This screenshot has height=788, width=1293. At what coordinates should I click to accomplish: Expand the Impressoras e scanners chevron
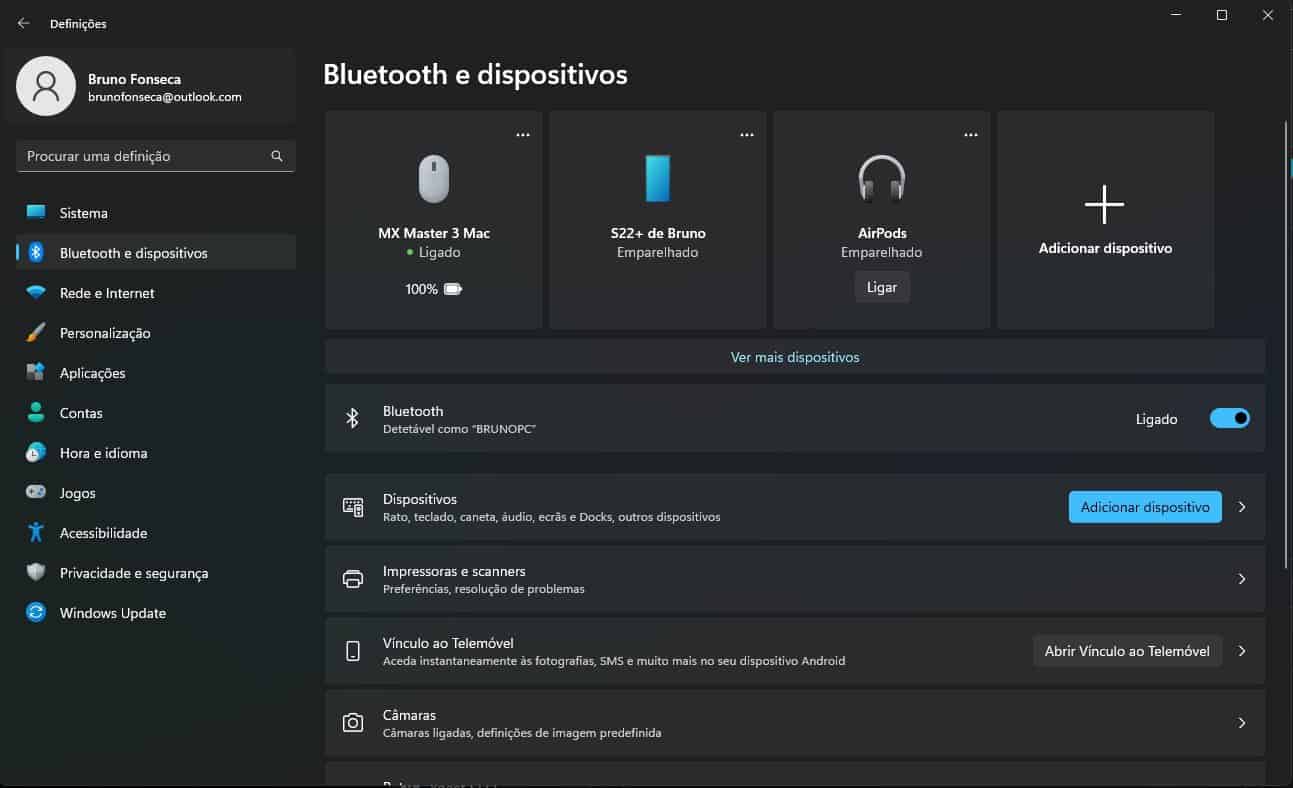coord(1242,579)
